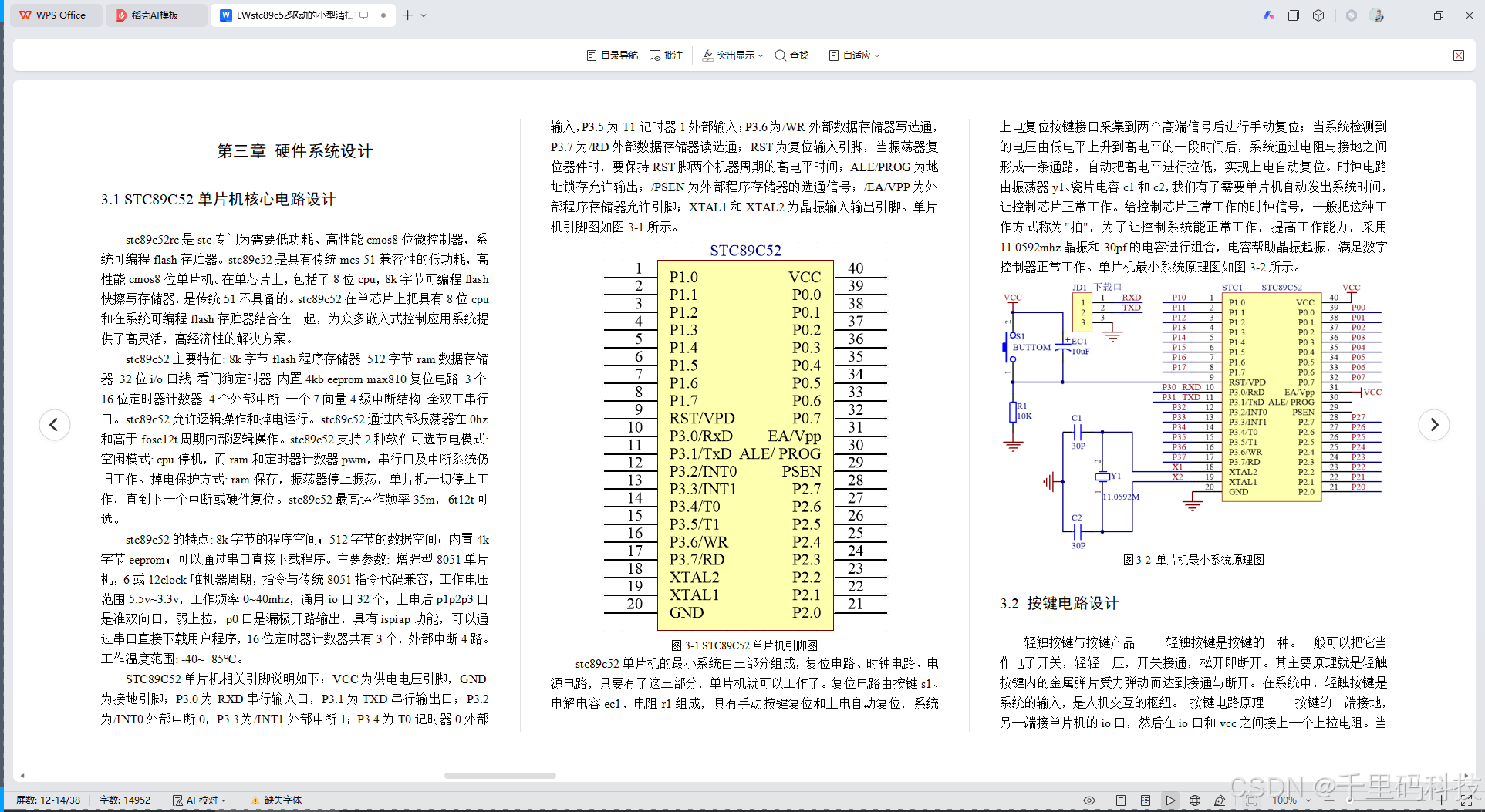Viewport: 1485px width, 812px height.
Task: Click the VCC pin 40 label in pinout
Action: point(805,277)
